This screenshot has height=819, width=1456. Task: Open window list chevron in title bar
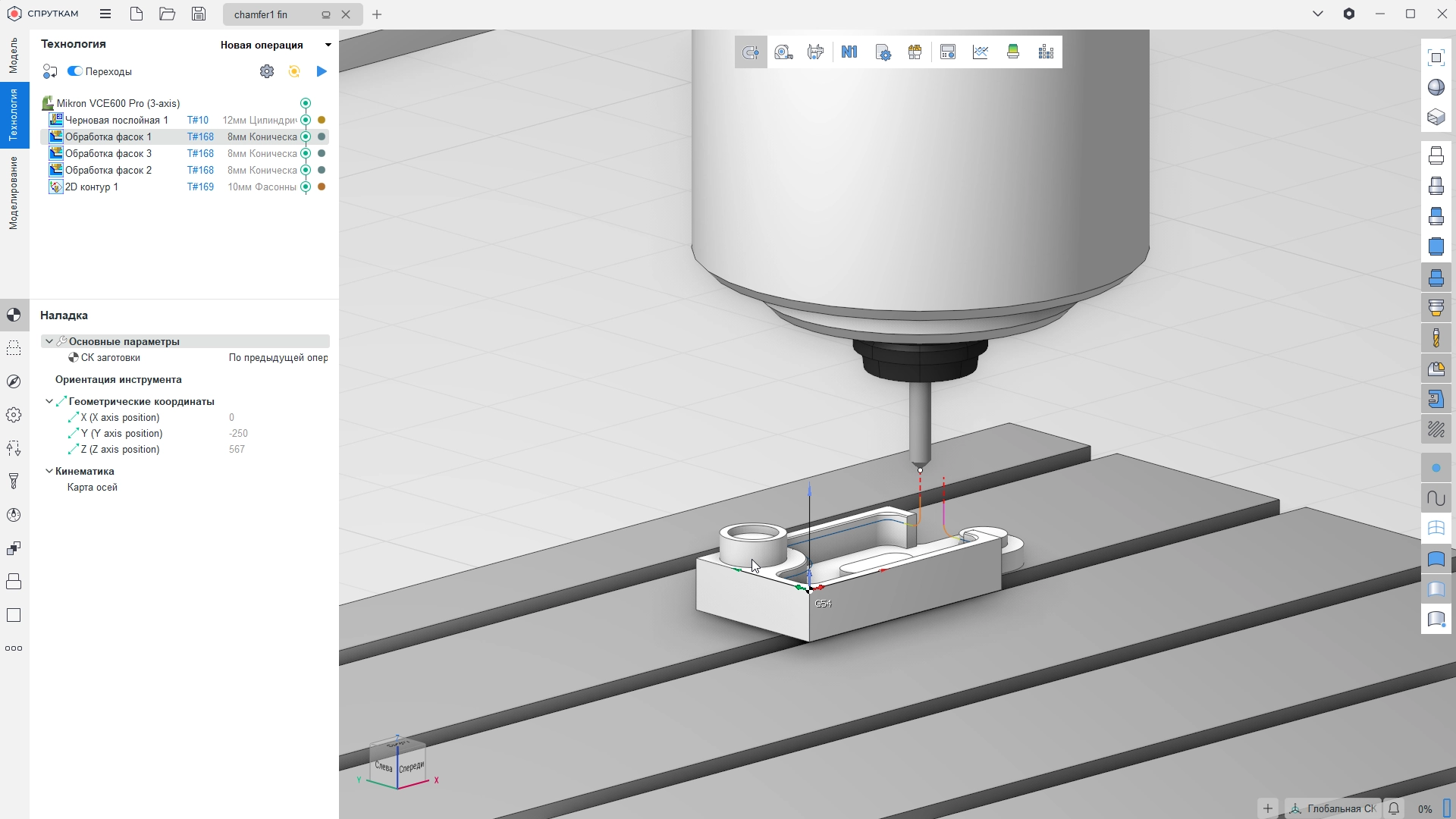click(1318, 14)
